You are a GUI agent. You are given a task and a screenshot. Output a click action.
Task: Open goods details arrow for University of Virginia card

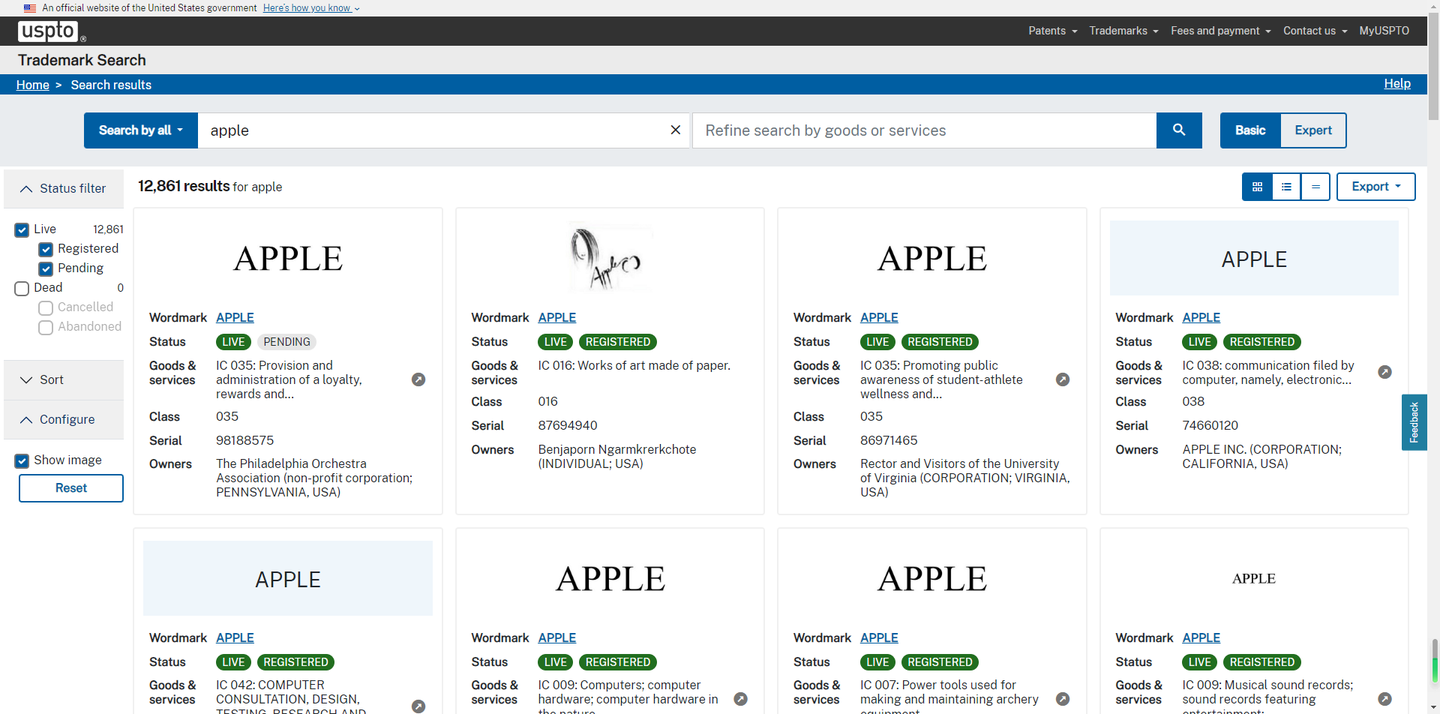[x=1062, y=380]
